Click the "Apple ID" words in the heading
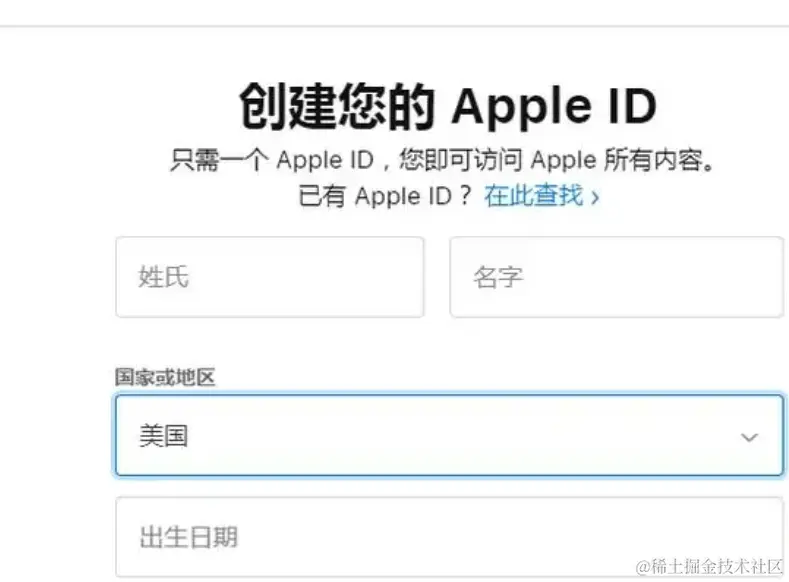The width and height of the screenshot is (789, 582). 555,106
